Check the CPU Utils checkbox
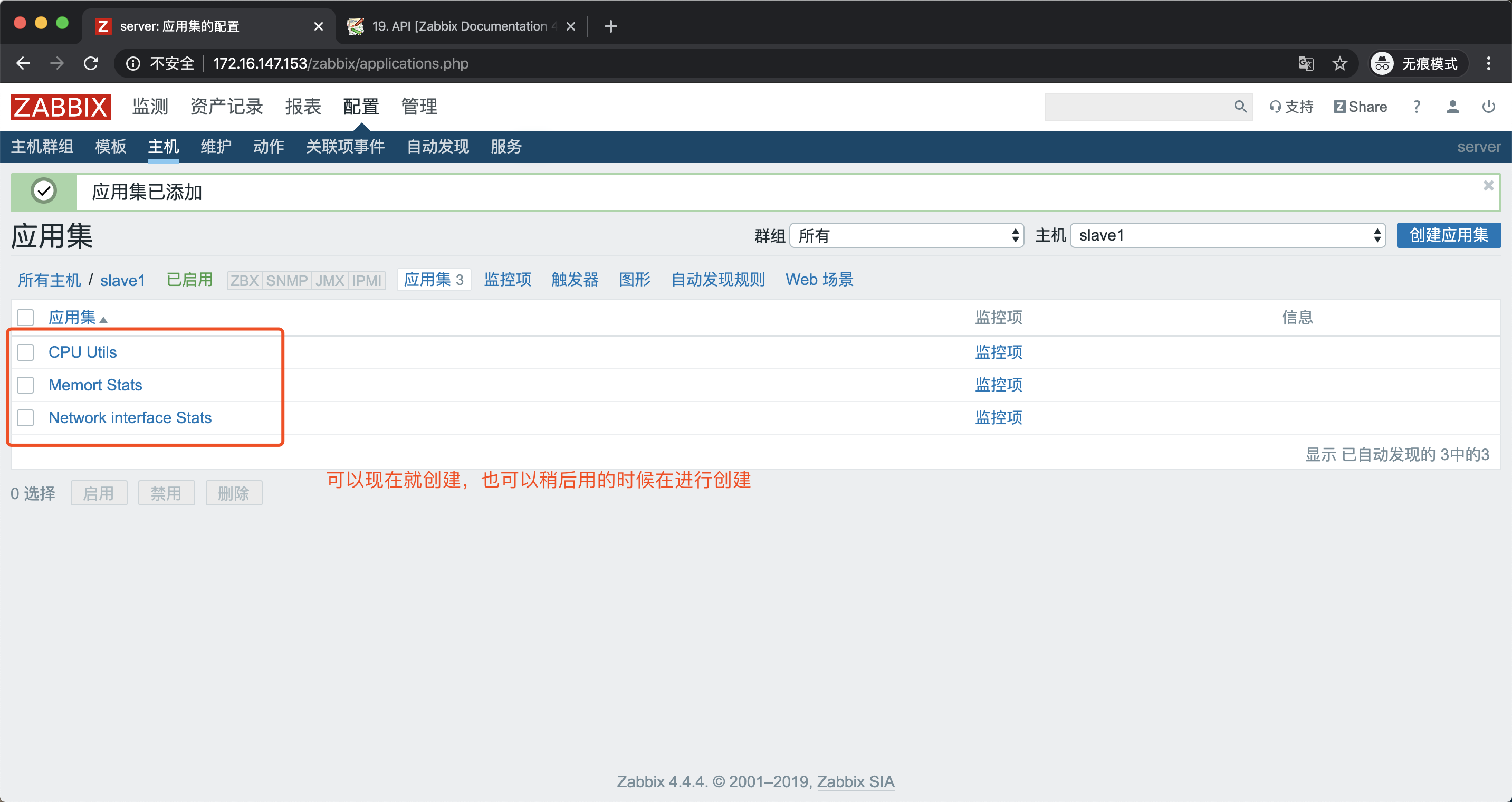Viewport: 1512px width, 802px height. pos(25,352)
